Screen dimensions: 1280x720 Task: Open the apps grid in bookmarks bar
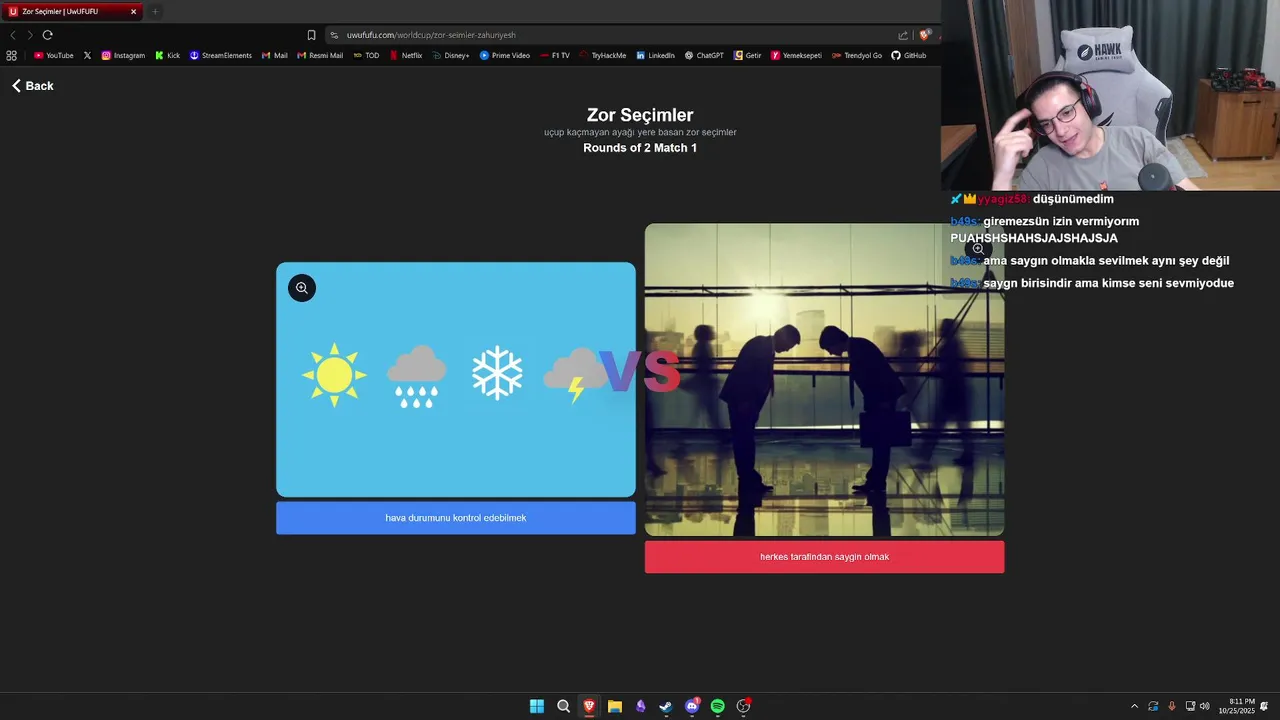coord(11,56)
